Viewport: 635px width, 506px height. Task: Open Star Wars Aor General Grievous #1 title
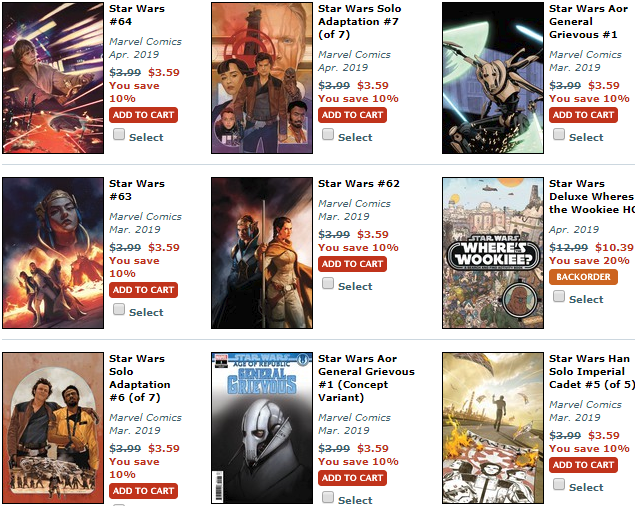pyautogui.click(x=588, y=21)
